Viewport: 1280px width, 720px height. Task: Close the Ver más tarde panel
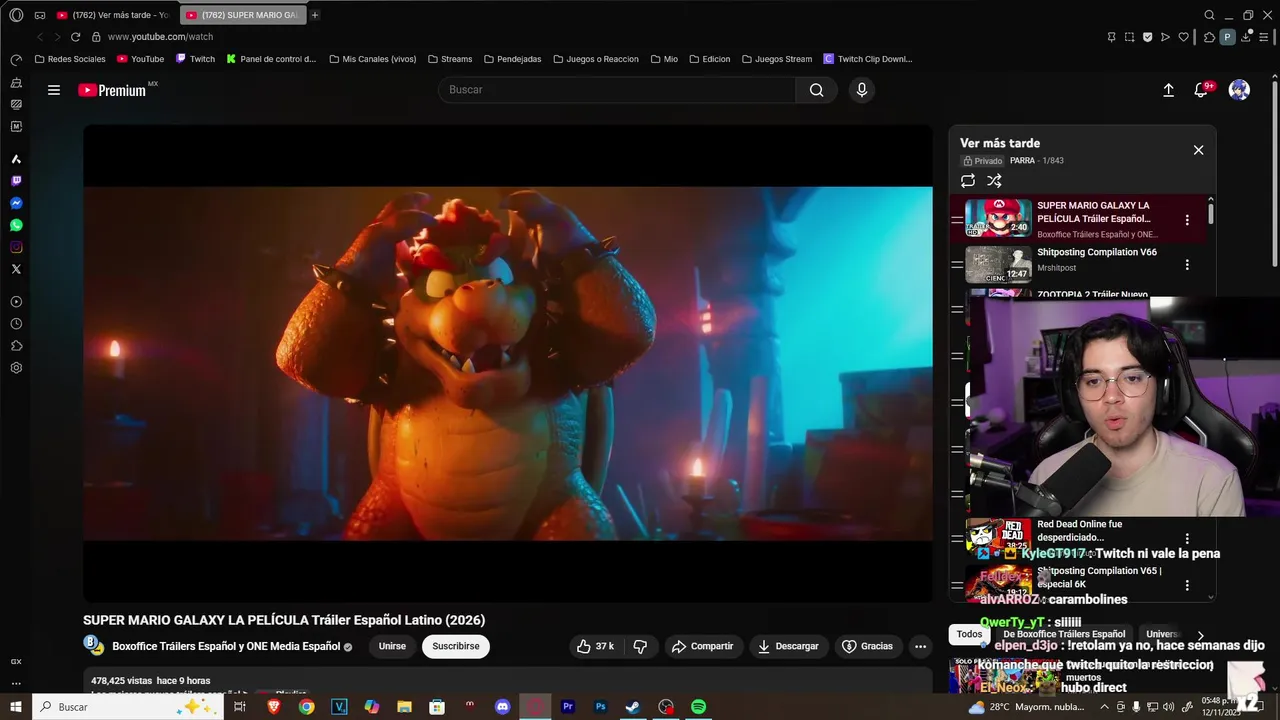[x=1198, y=150]
